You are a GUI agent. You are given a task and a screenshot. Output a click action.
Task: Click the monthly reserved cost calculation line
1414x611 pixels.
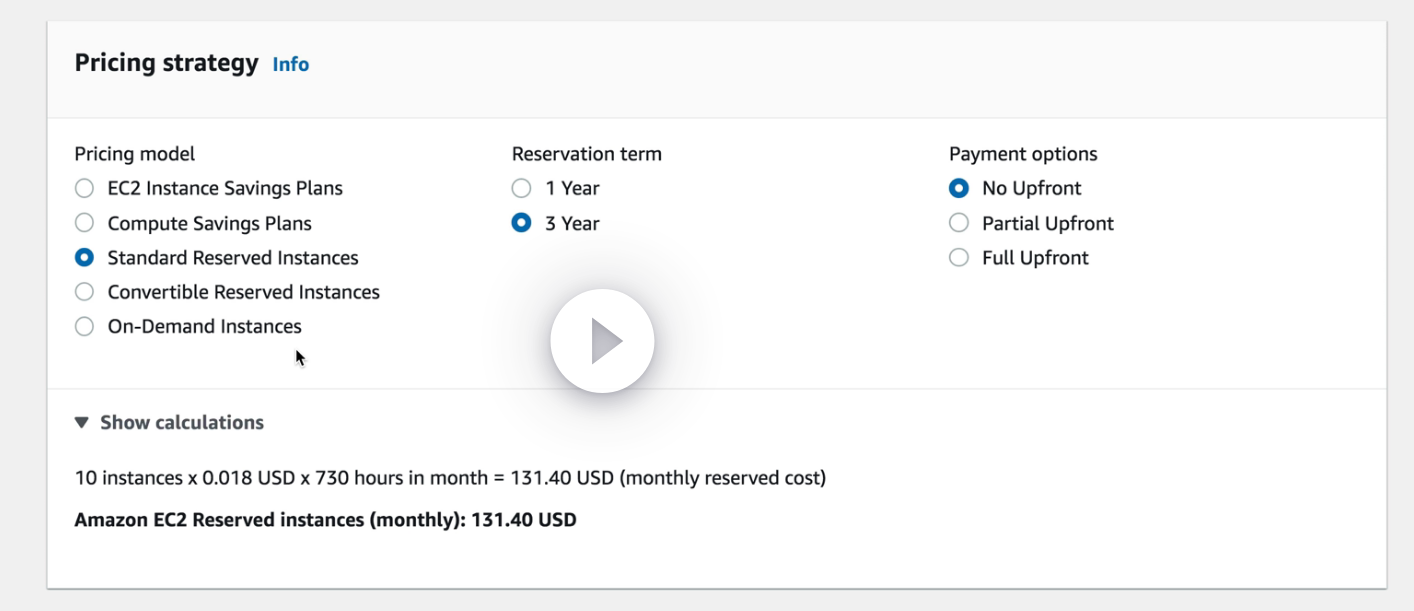(x=450, y=478)
